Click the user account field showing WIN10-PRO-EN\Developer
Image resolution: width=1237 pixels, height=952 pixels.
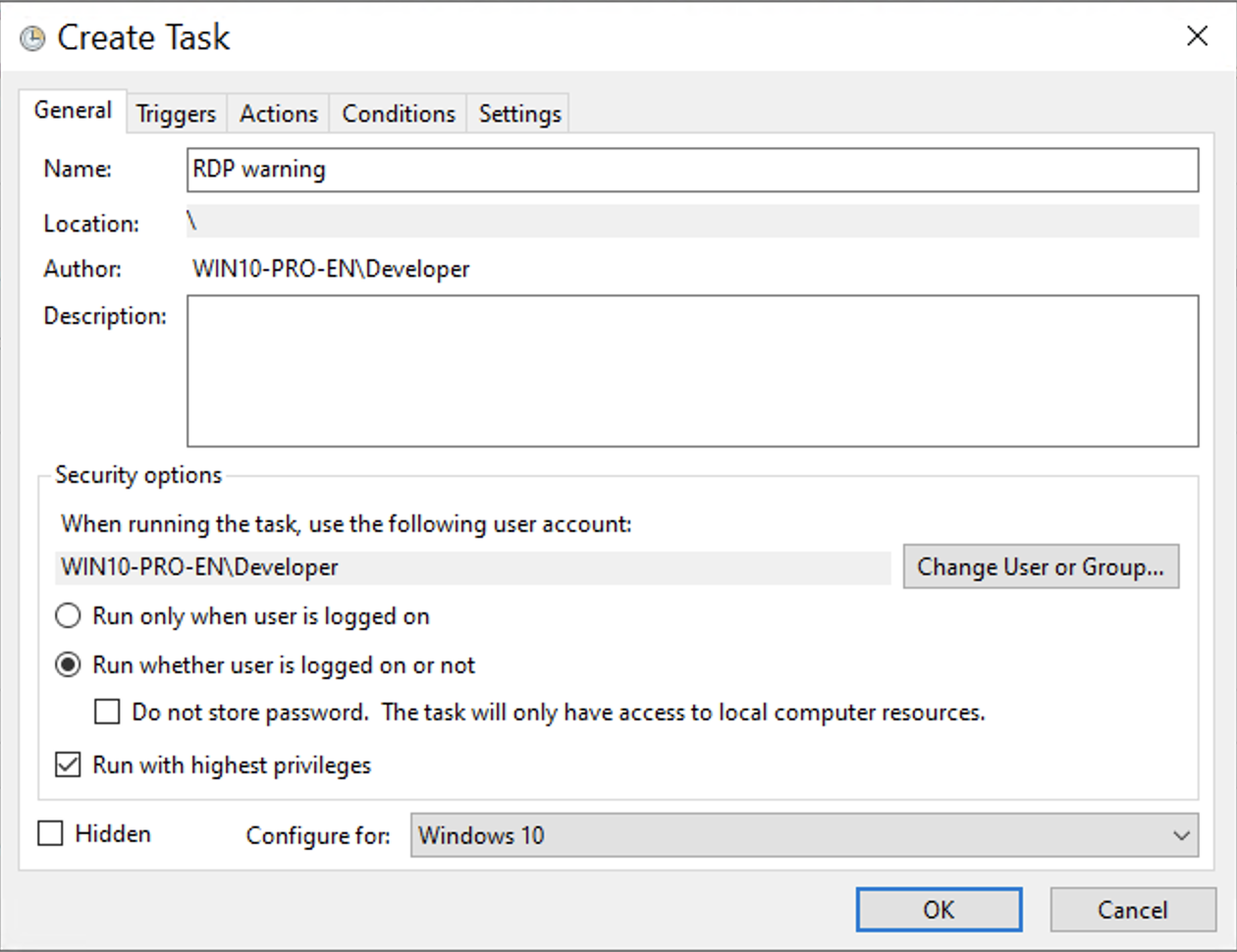(x=471, y=566)
